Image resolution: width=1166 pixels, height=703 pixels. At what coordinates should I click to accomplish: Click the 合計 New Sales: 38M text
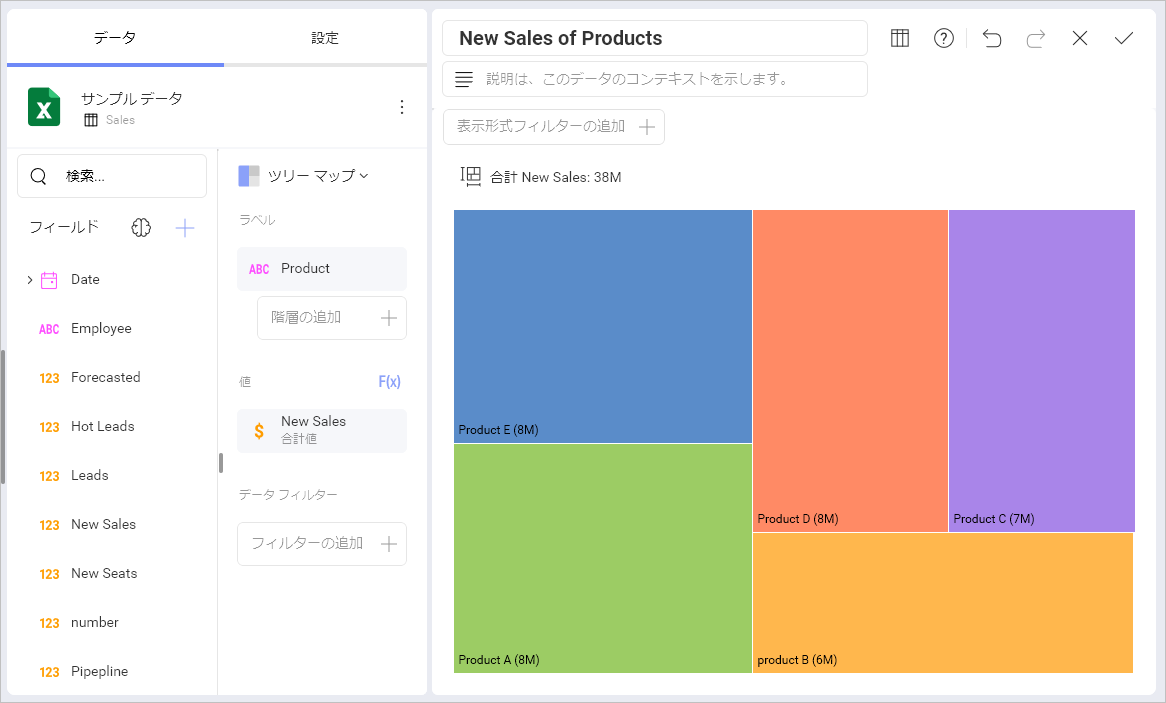pyautogui.click(x=555, y=178)
